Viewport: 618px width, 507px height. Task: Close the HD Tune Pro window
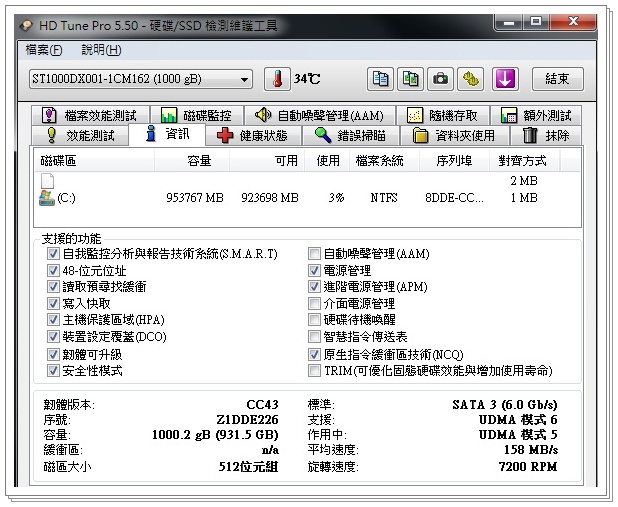click(x=573, y=22)
